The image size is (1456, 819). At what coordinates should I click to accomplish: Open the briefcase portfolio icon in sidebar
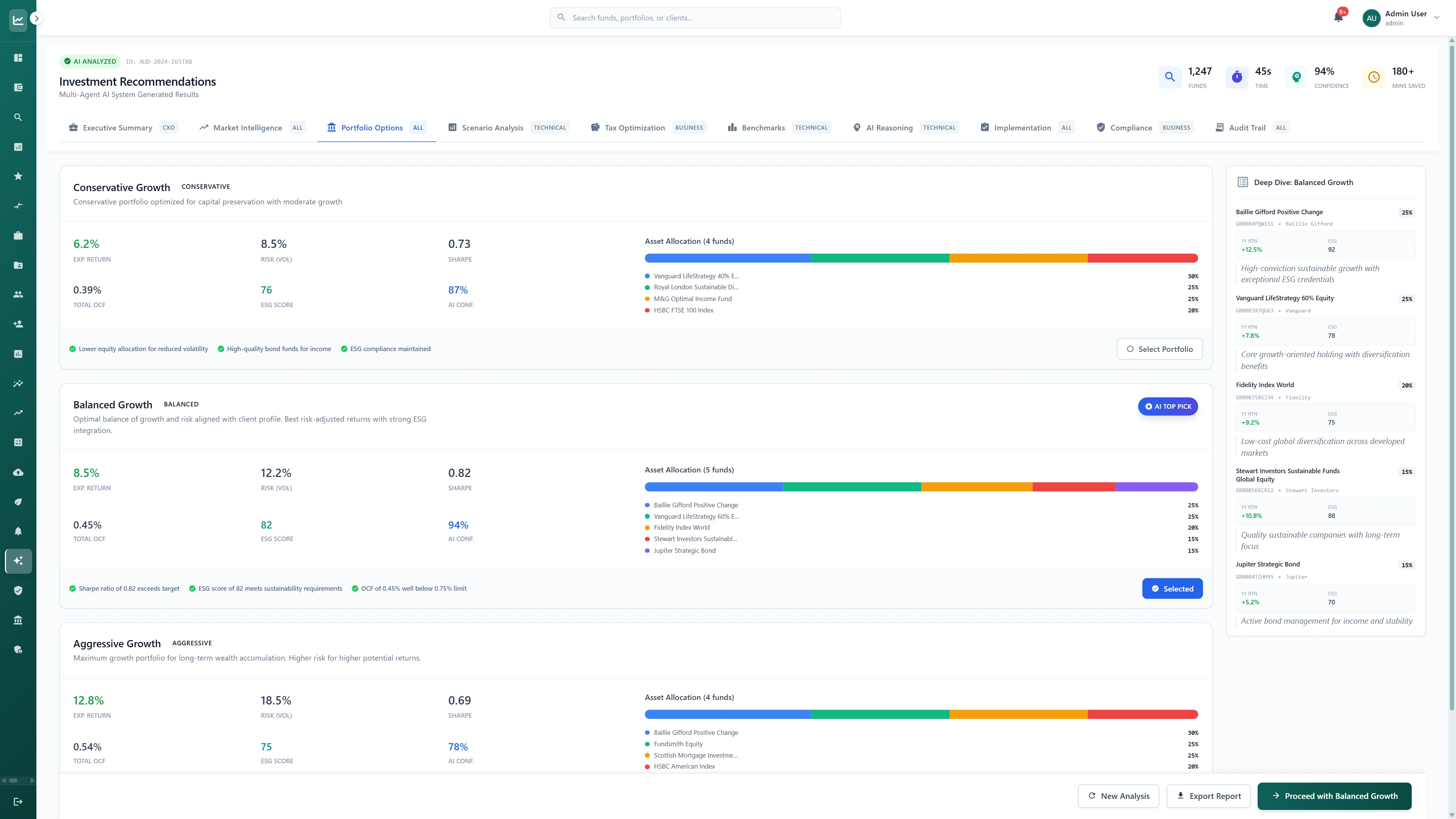coord(18,235)
